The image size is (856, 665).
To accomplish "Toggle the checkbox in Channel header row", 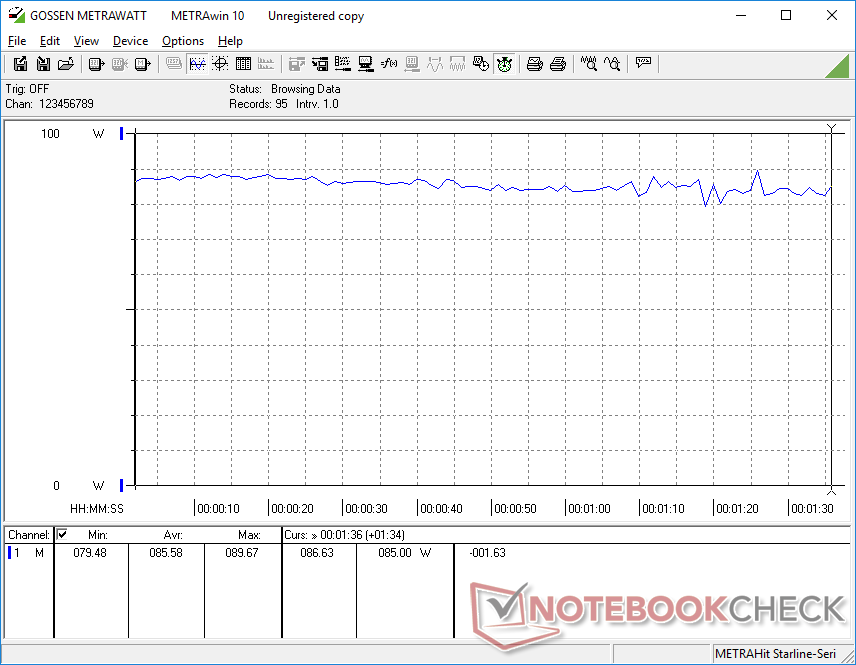I will 62,534.
